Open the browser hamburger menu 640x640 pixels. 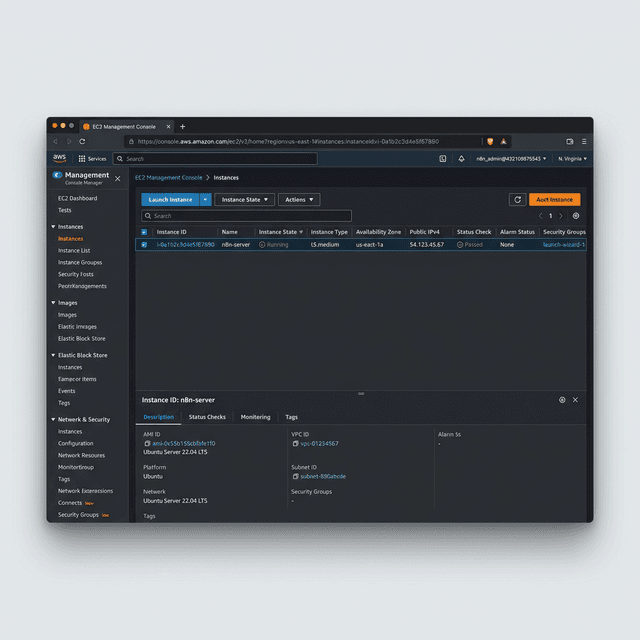[x=584, y=141]
